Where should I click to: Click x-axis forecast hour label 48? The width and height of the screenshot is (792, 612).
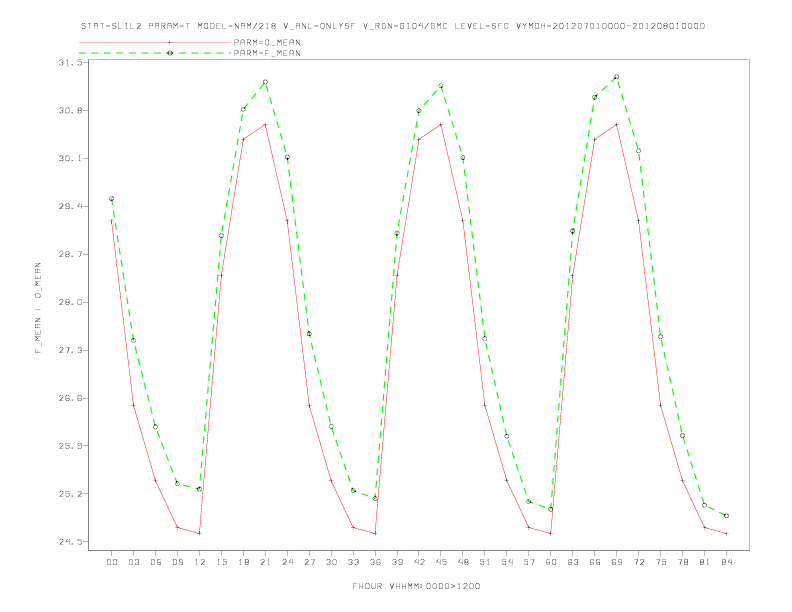pos(463,562)
